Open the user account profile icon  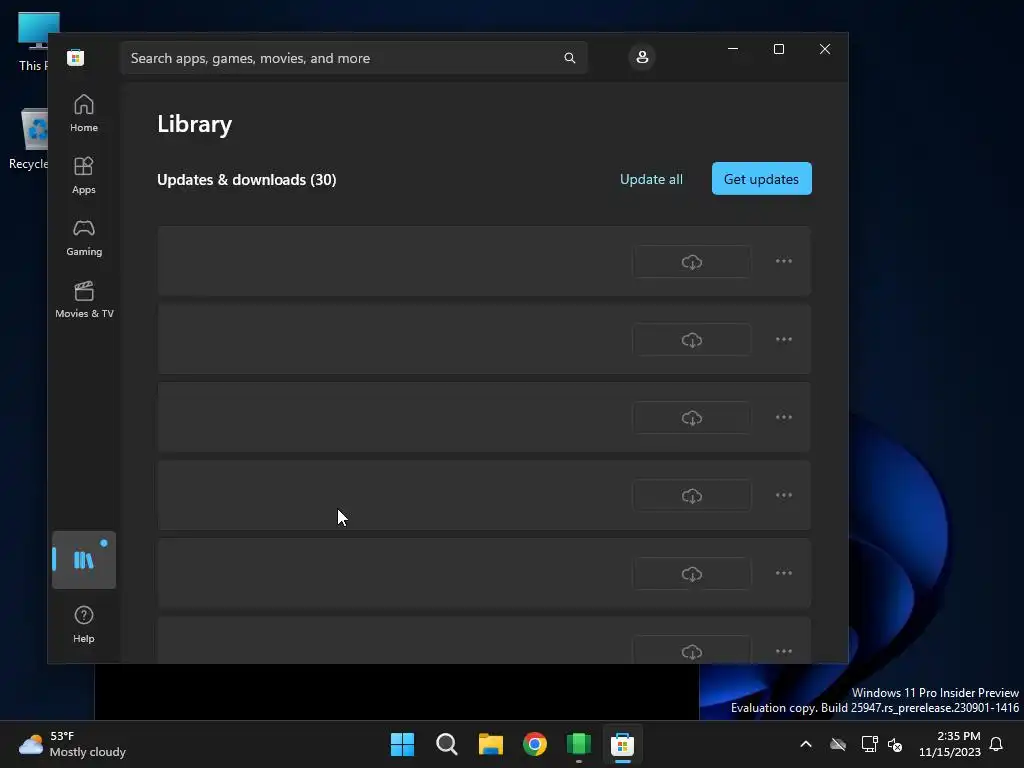click(642, 57)
